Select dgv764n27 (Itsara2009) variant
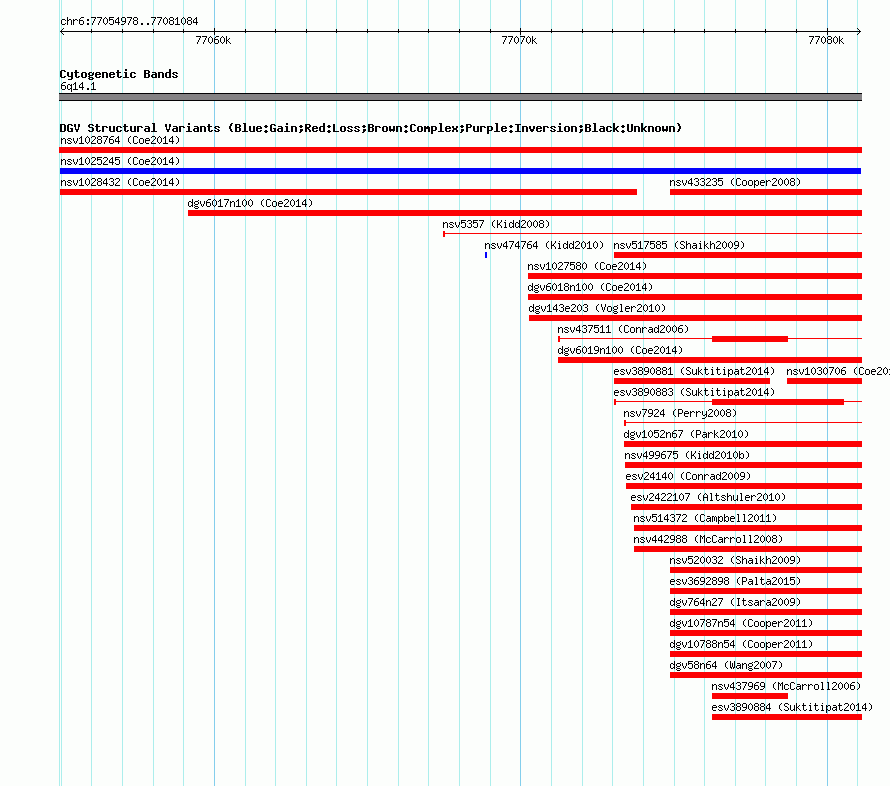 pos(735,602)
